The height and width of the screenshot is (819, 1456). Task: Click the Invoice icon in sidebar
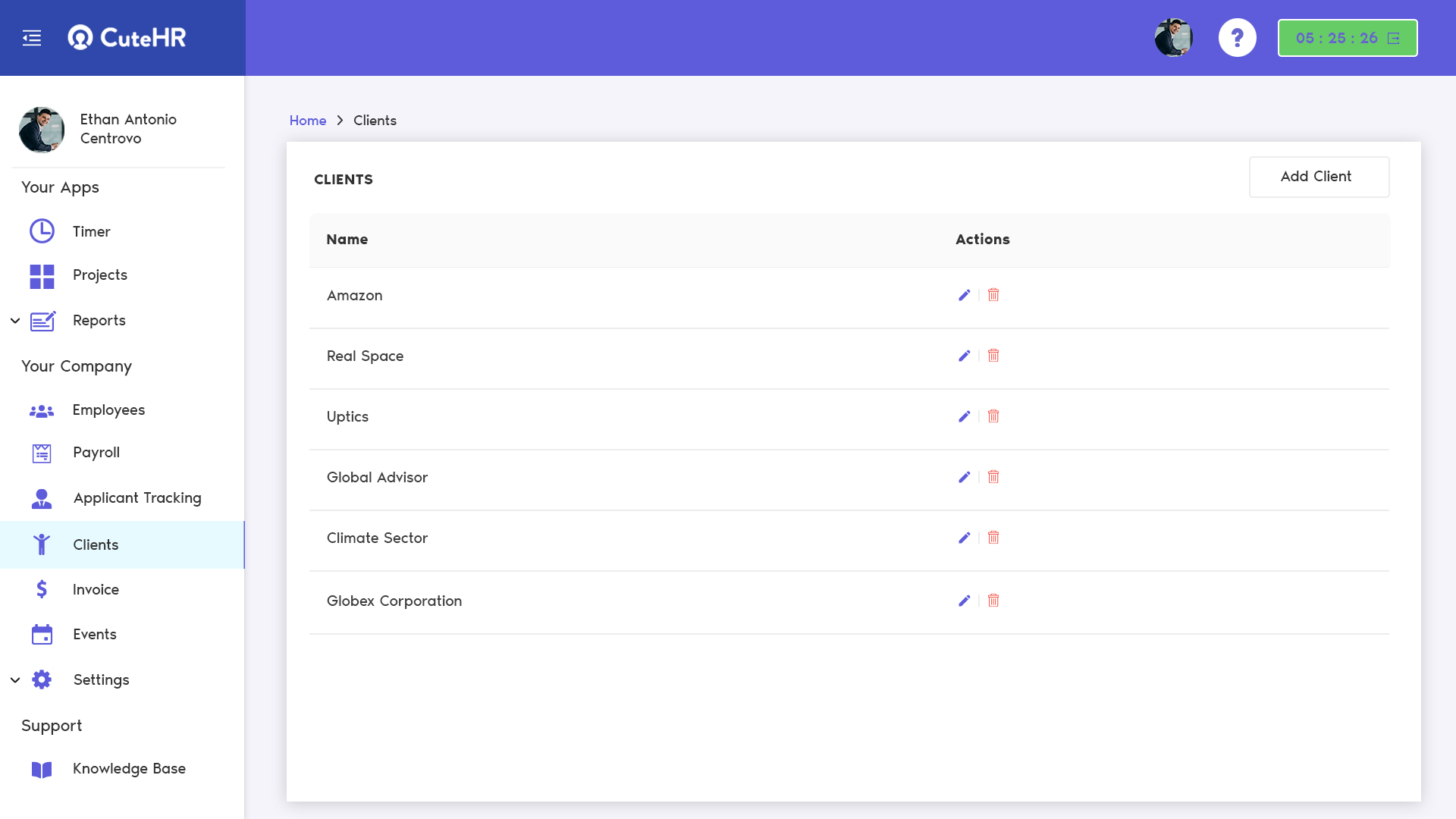[41, 589]
